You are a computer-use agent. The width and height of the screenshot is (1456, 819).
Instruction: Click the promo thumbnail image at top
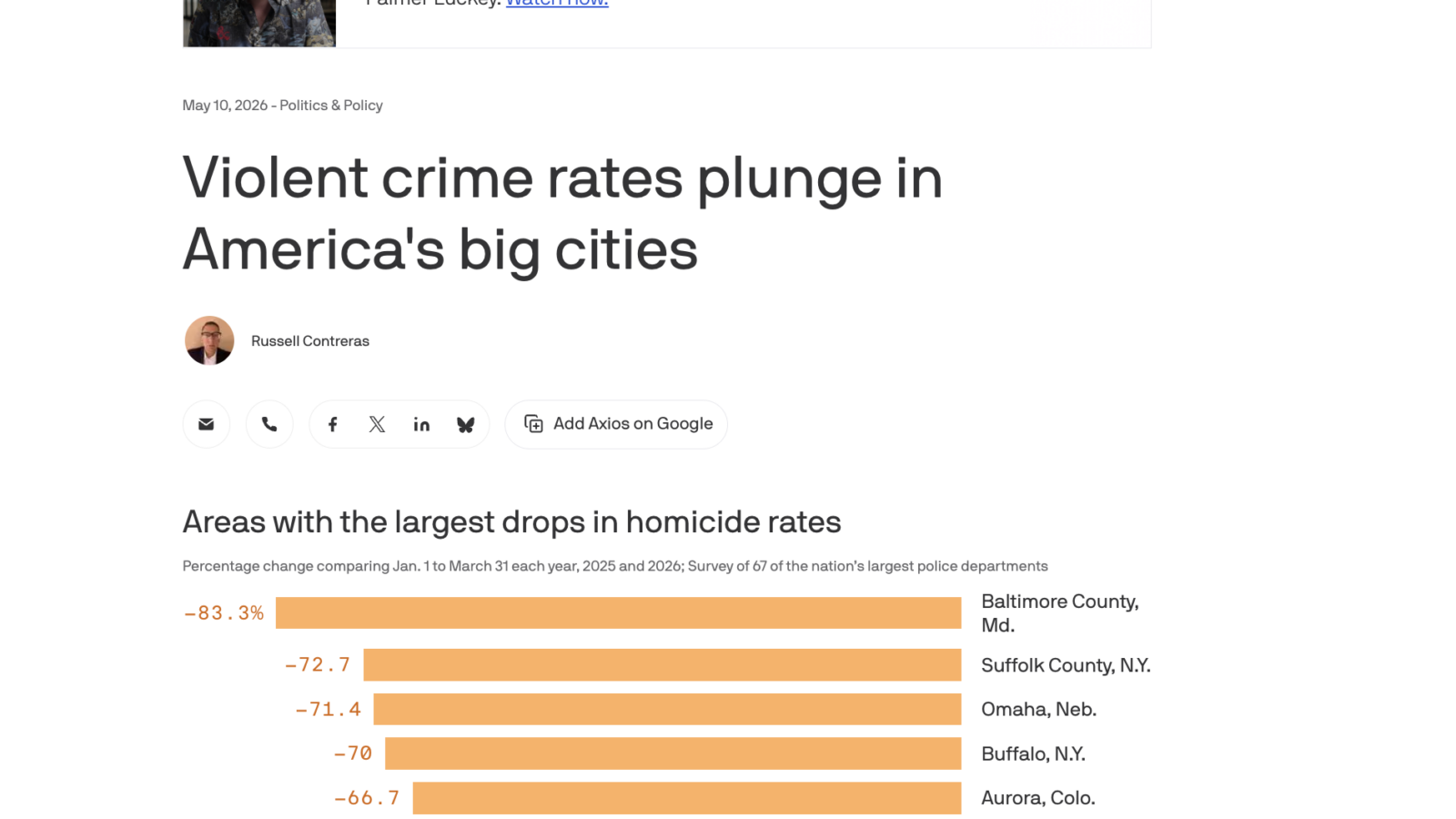click(259, 23)
